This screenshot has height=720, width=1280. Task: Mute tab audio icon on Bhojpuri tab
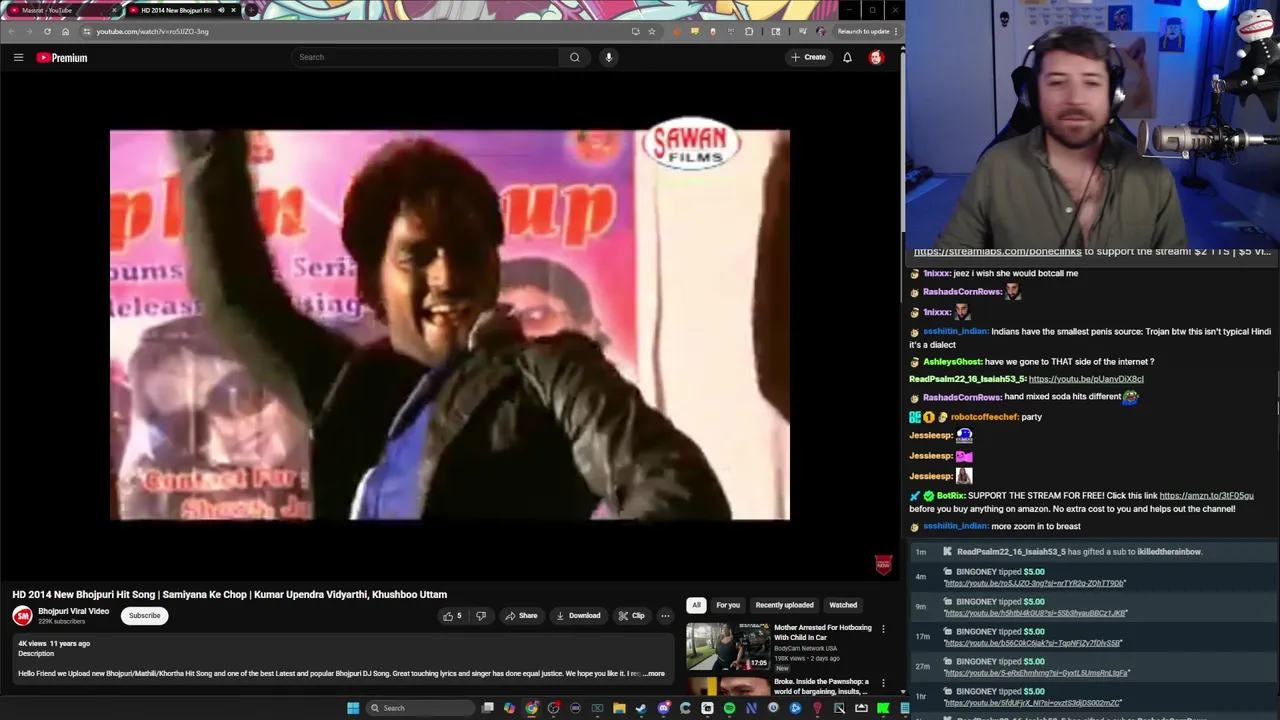(x=221, y=10)
